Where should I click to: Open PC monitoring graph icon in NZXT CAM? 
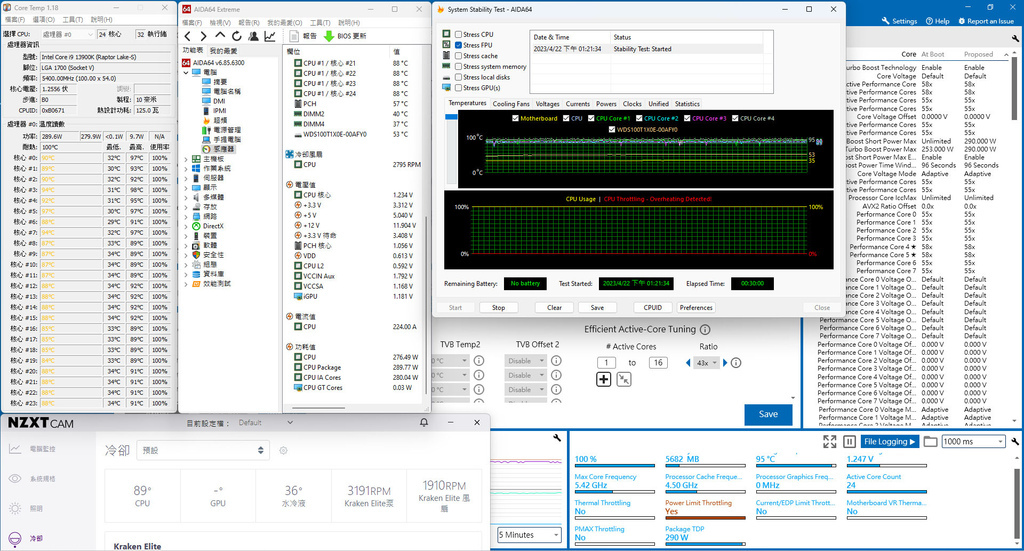tap(14, 449)
